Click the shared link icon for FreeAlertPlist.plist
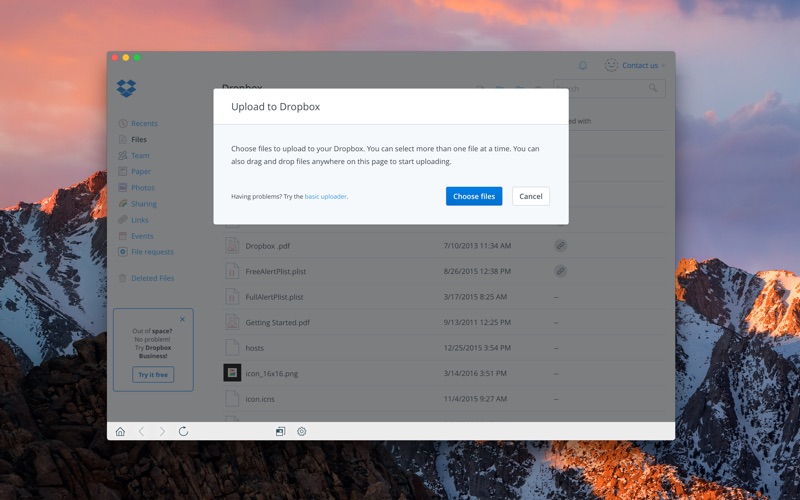Screen dimensions: 800x500 click(x=561, y=271)
